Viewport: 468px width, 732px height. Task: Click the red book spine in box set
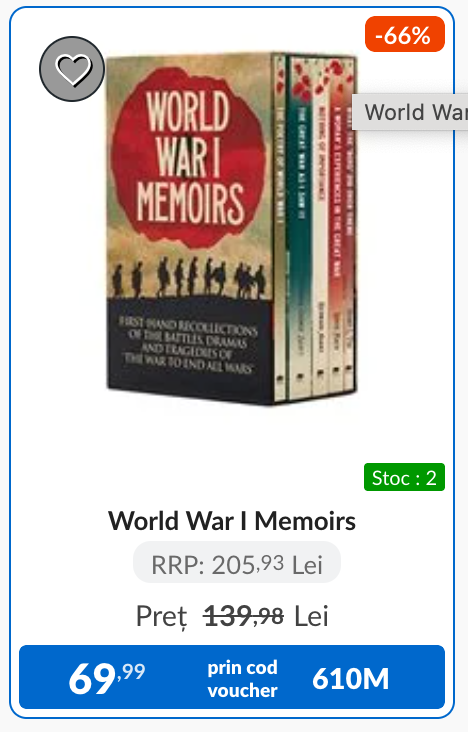point(339,226)
